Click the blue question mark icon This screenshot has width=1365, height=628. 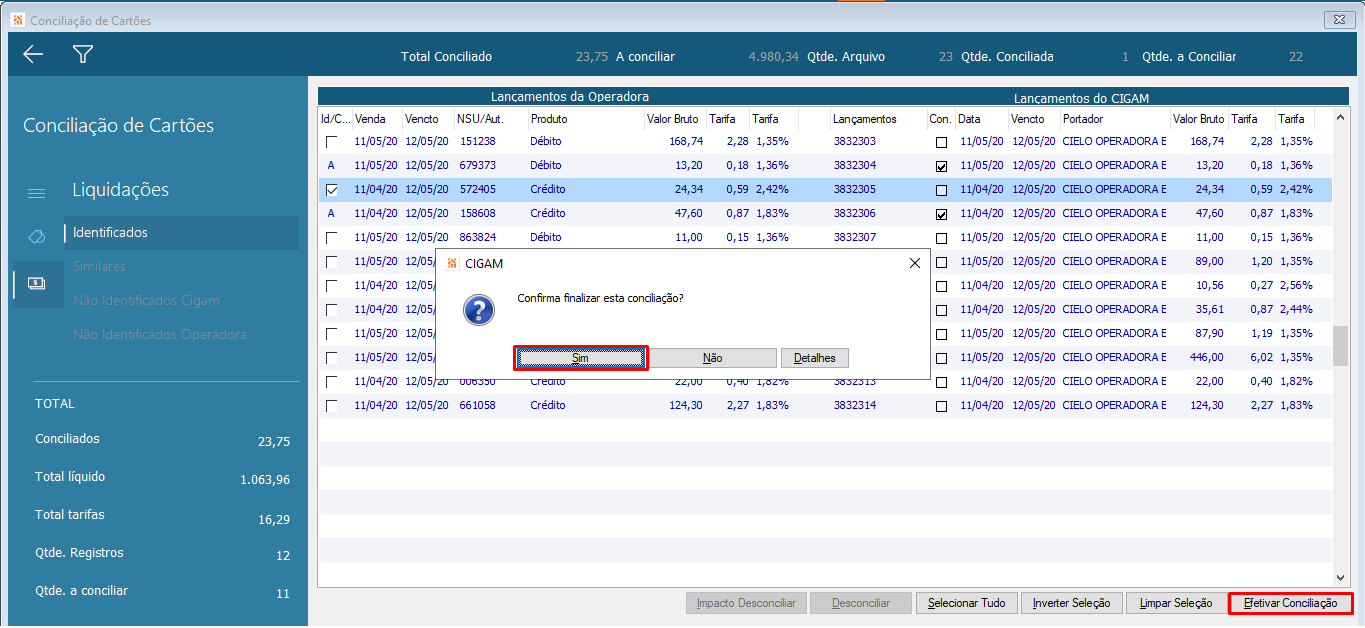click(479, 309)
